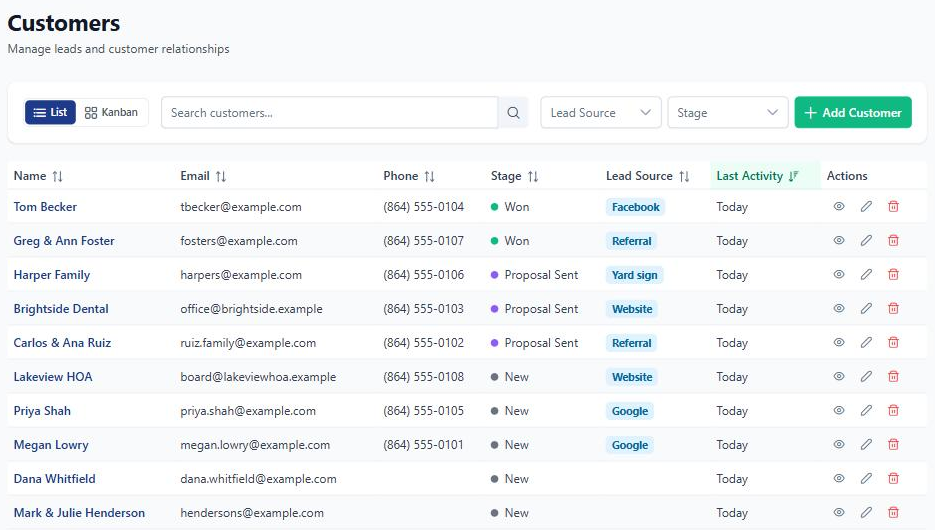Image resolution: width=935 pixels, height=530 pixels.
Task: Open Tom Becker customer link
Action: pos(45,207)
